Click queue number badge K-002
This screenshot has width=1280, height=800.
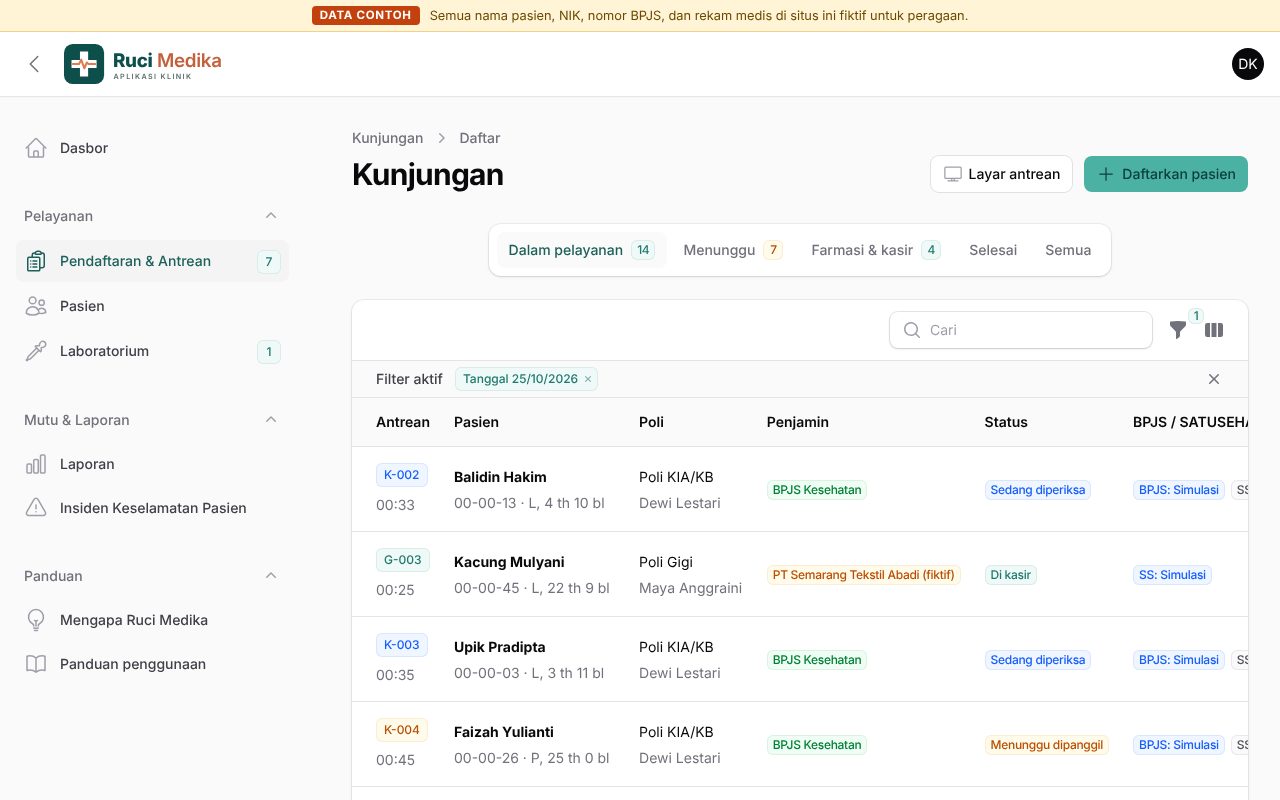[x=402, y=475]
